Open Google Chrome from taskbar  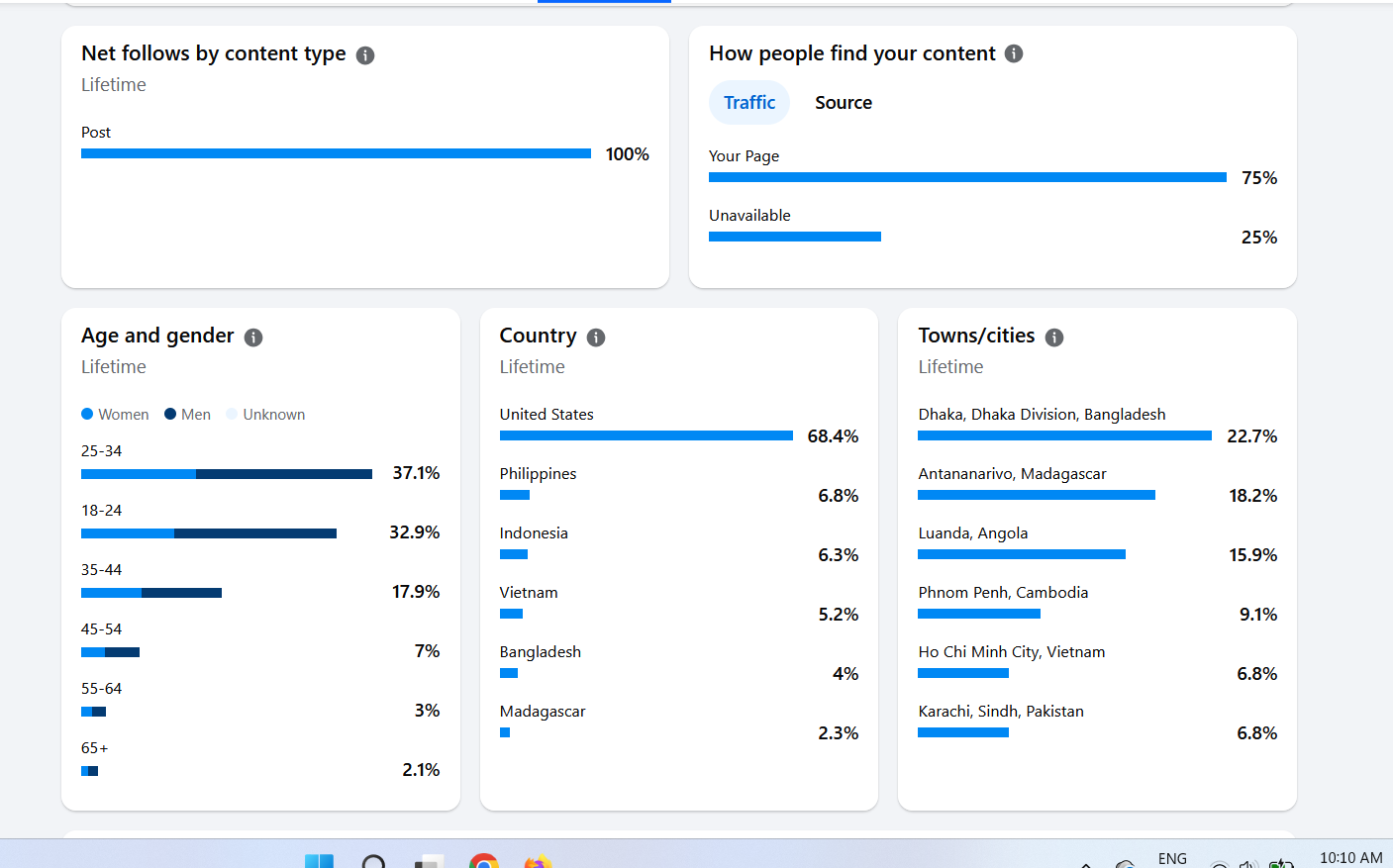[x=484, y=862]
